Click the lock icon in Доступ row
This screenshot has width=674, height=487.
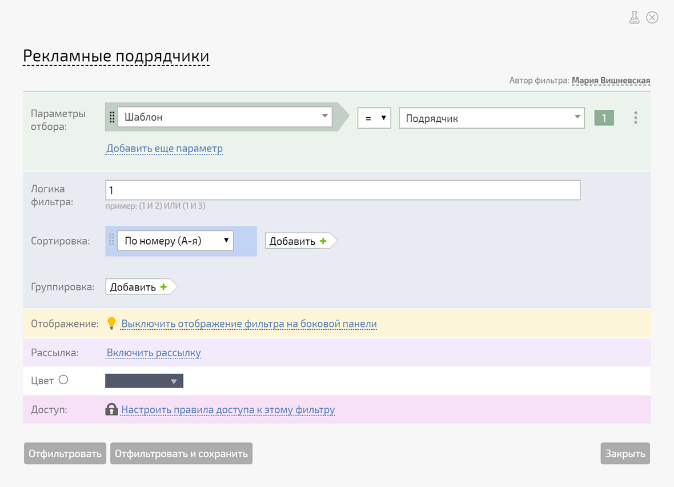[x=112, y=409]
